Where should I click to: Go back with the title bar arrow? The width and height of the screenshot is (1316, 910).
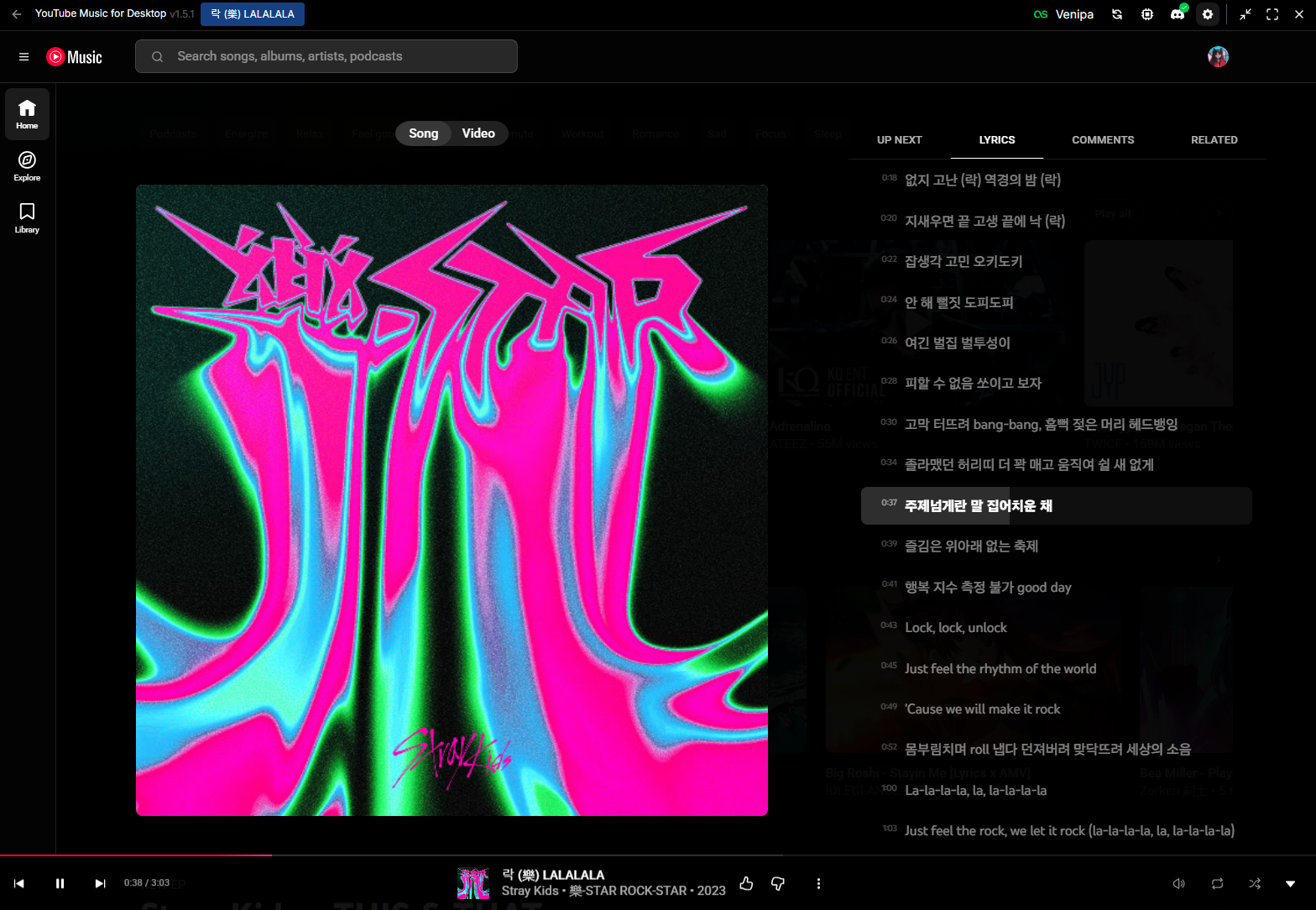click(x=17, y=14)
